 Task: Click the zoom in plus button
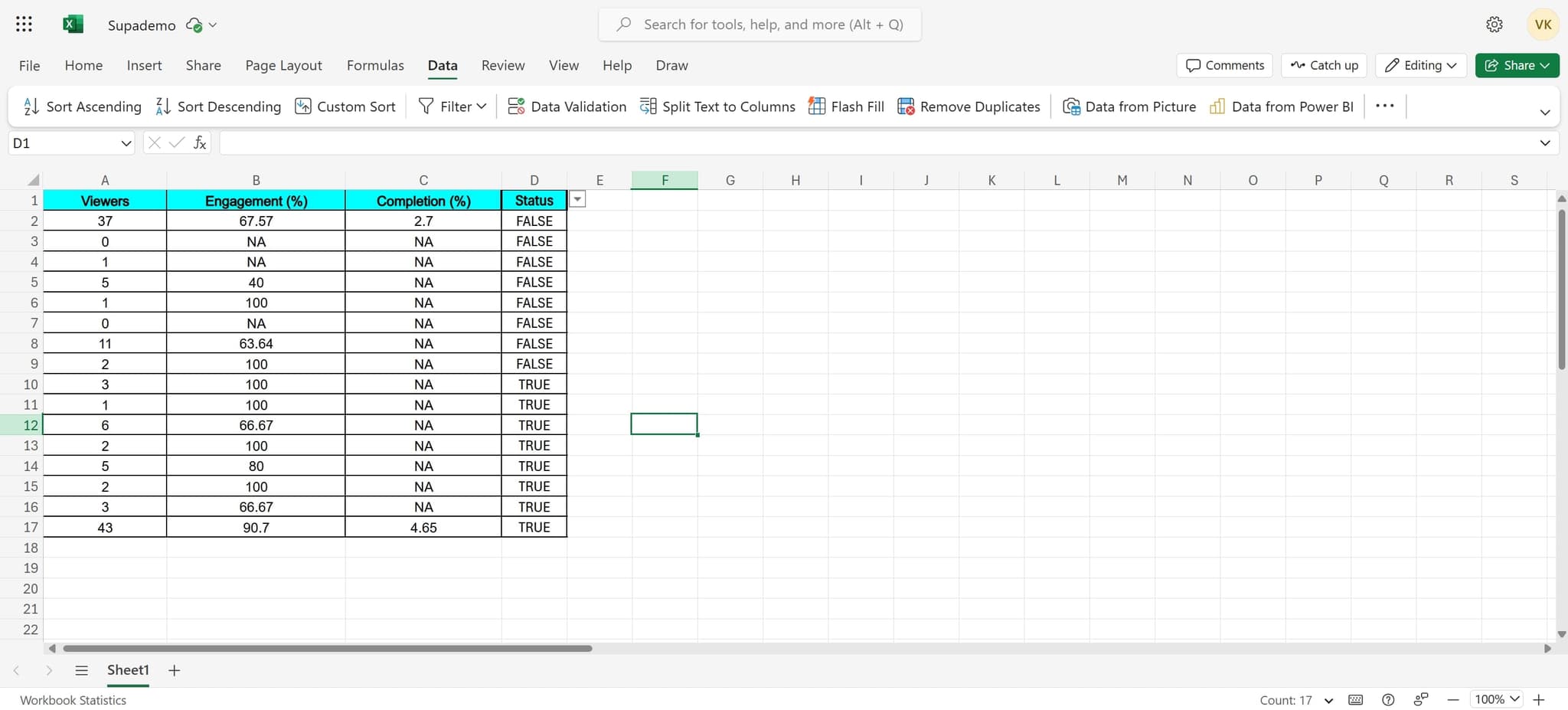point(1539,699)
